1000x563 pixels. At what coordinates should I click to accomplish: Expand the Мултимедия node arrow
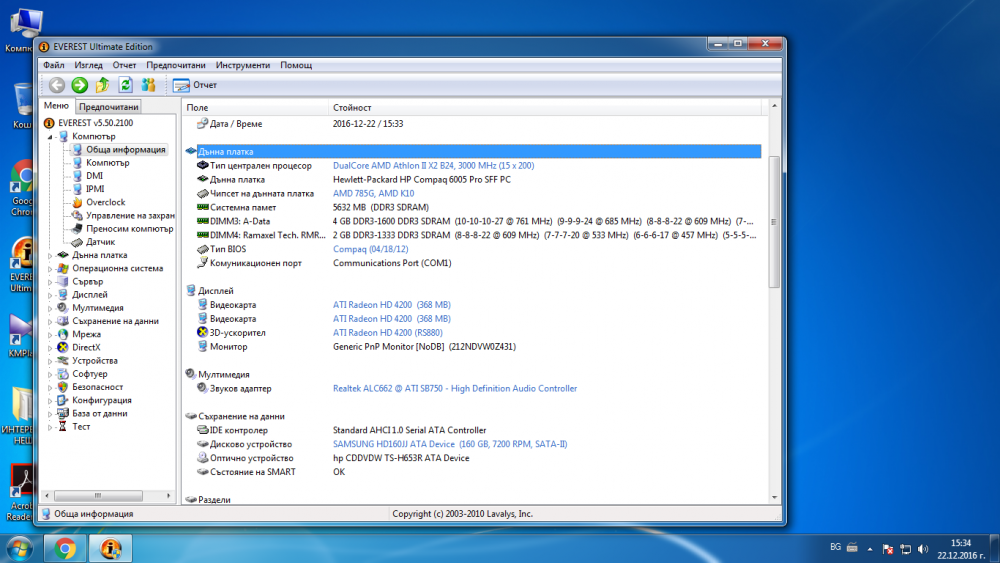click(50, 308)
